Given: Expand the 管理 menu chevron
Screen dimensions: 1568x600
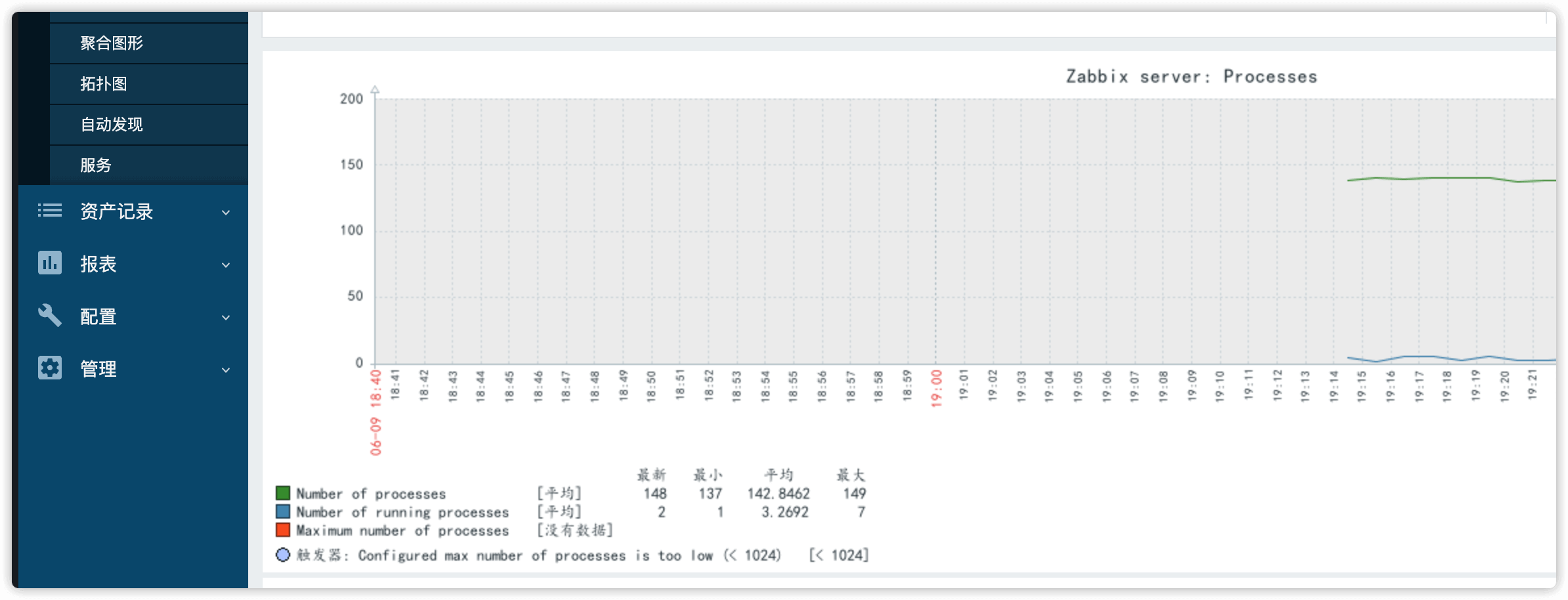Looking at the screenshot, I should (x=226, y=370).
